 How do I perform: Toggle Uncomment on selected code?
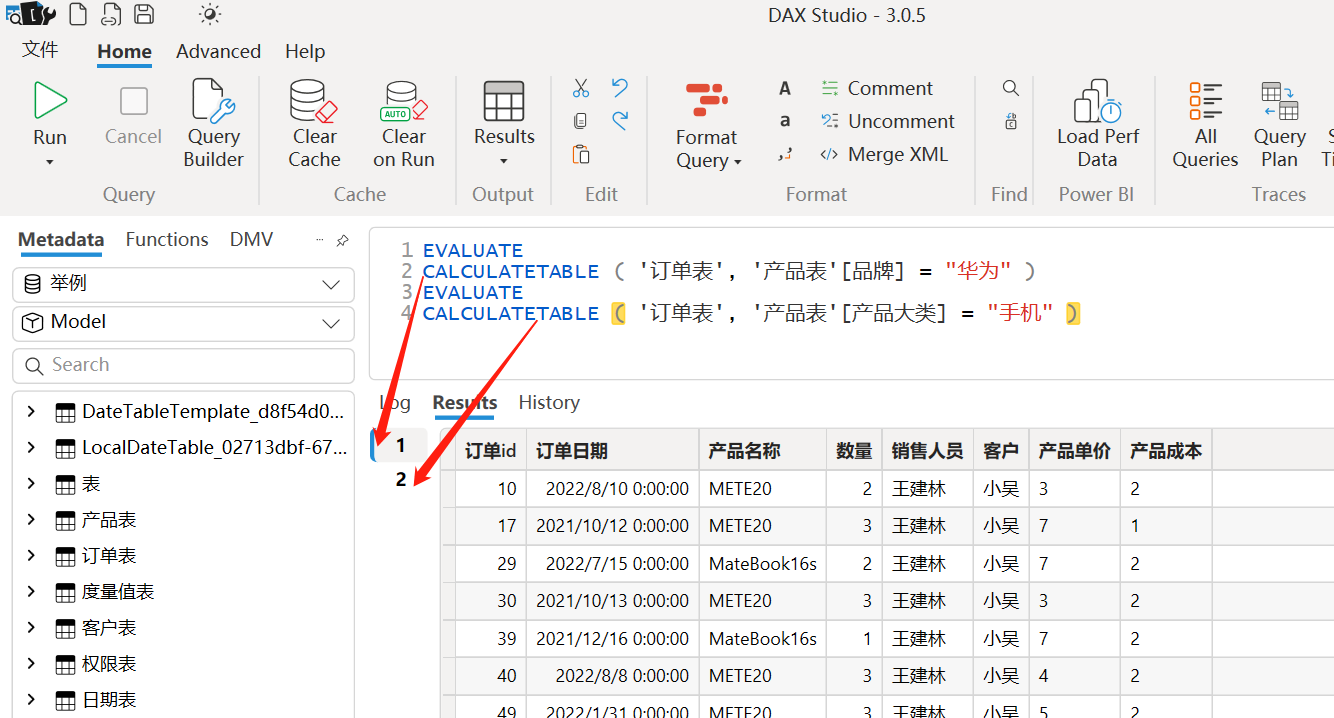888,121
